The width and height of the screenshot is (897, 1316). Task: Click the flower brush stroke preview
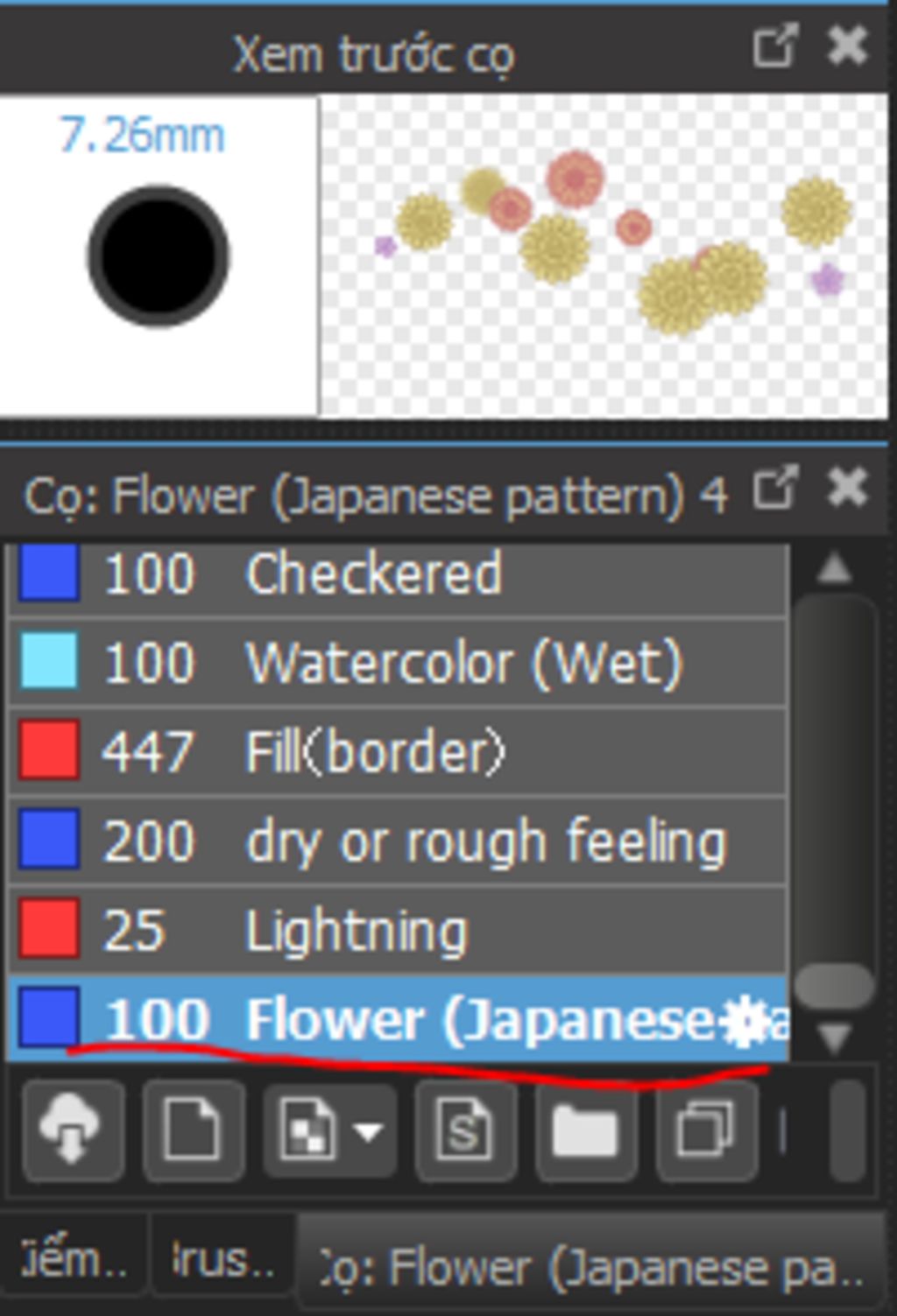coord(604,256)
